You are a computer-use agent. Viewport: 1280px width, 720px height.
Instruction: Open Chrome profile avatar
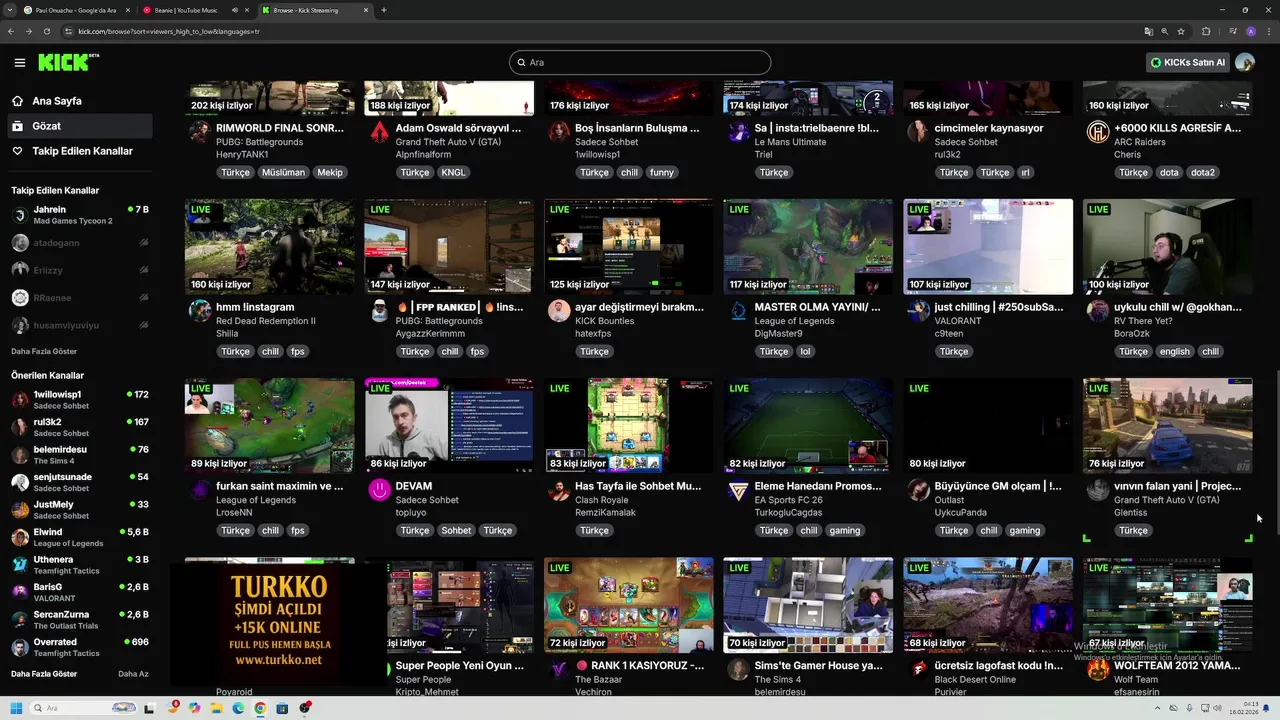(1250, 31)
